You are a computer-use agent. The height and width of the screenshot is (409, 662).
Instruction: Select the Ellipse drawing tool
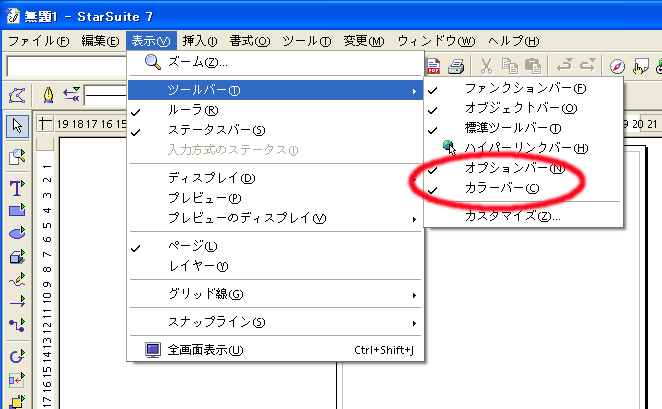17,233
